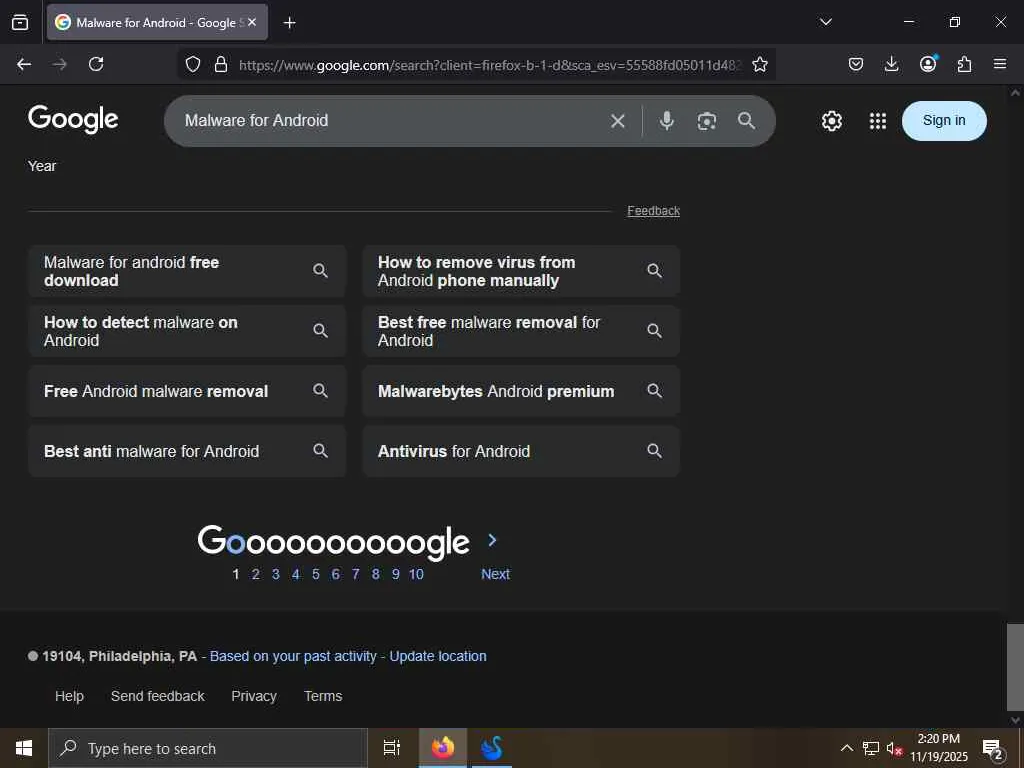The width and height of the screenshot is (1024, 768).
Task: Go to results page 5
Action: [315, 574]
